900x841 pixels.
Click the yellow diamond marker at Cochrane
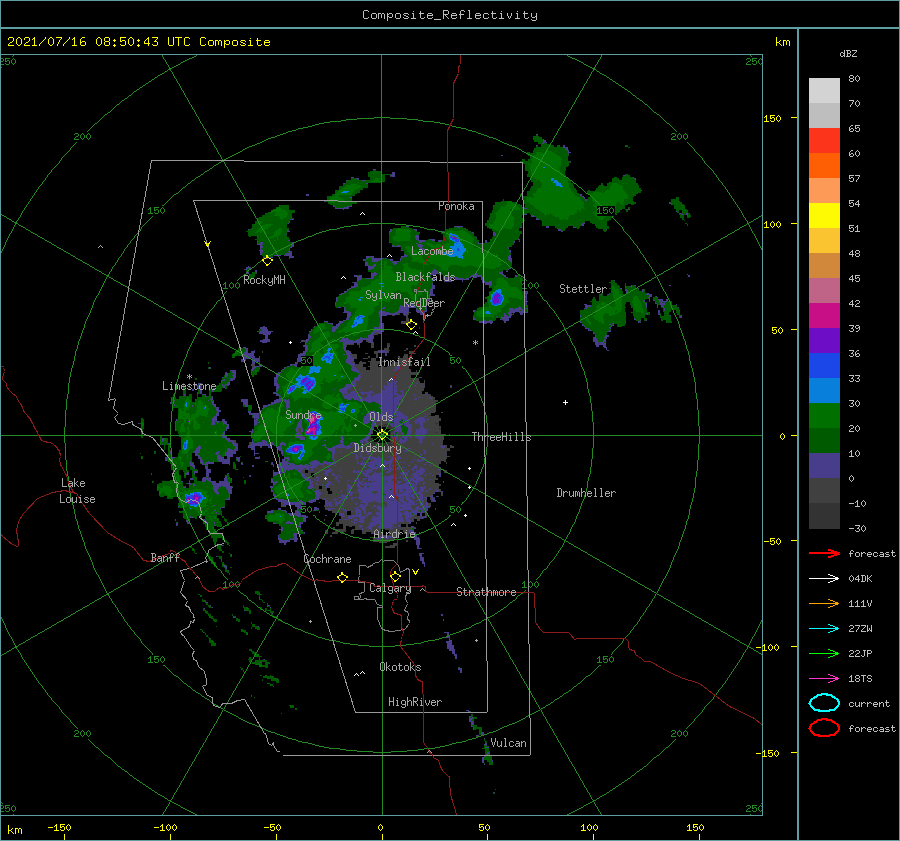[342, 577]
